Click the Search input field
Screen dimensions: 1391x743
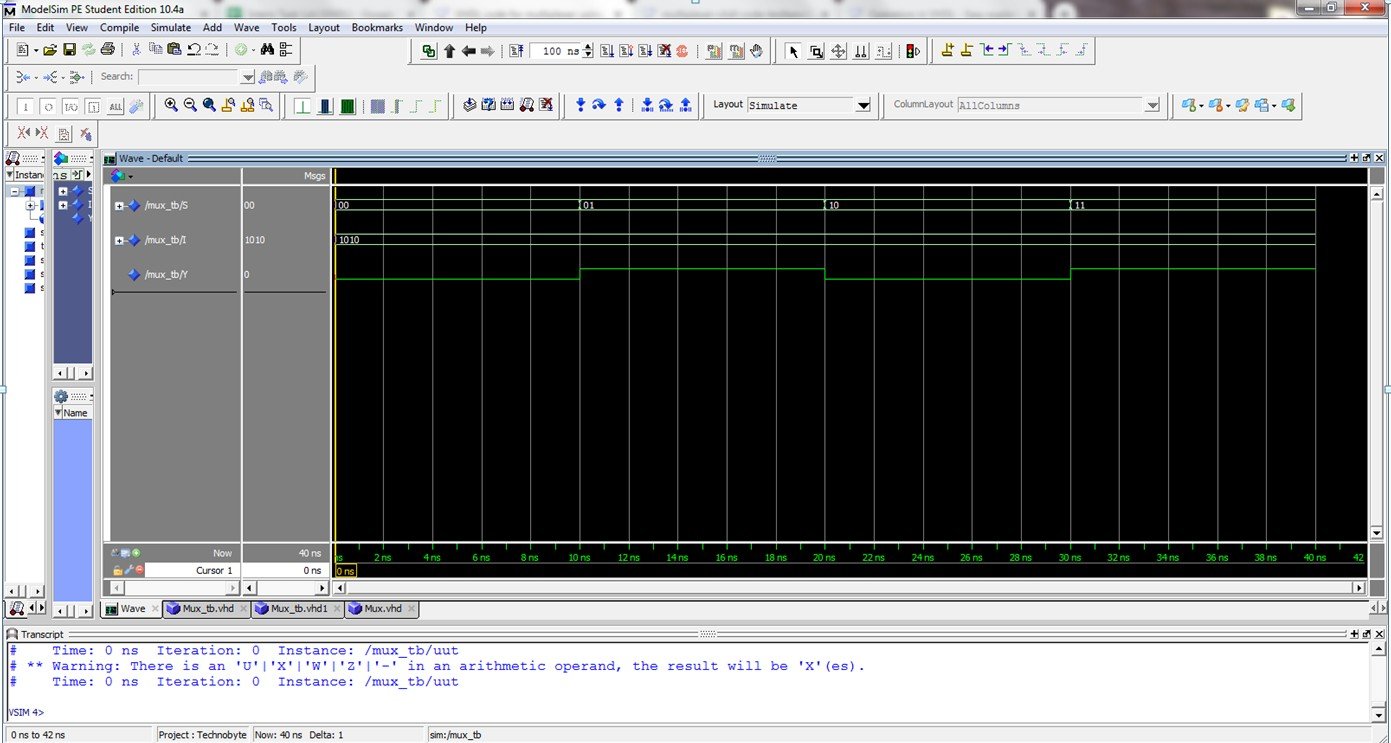[x=189, y=77]
